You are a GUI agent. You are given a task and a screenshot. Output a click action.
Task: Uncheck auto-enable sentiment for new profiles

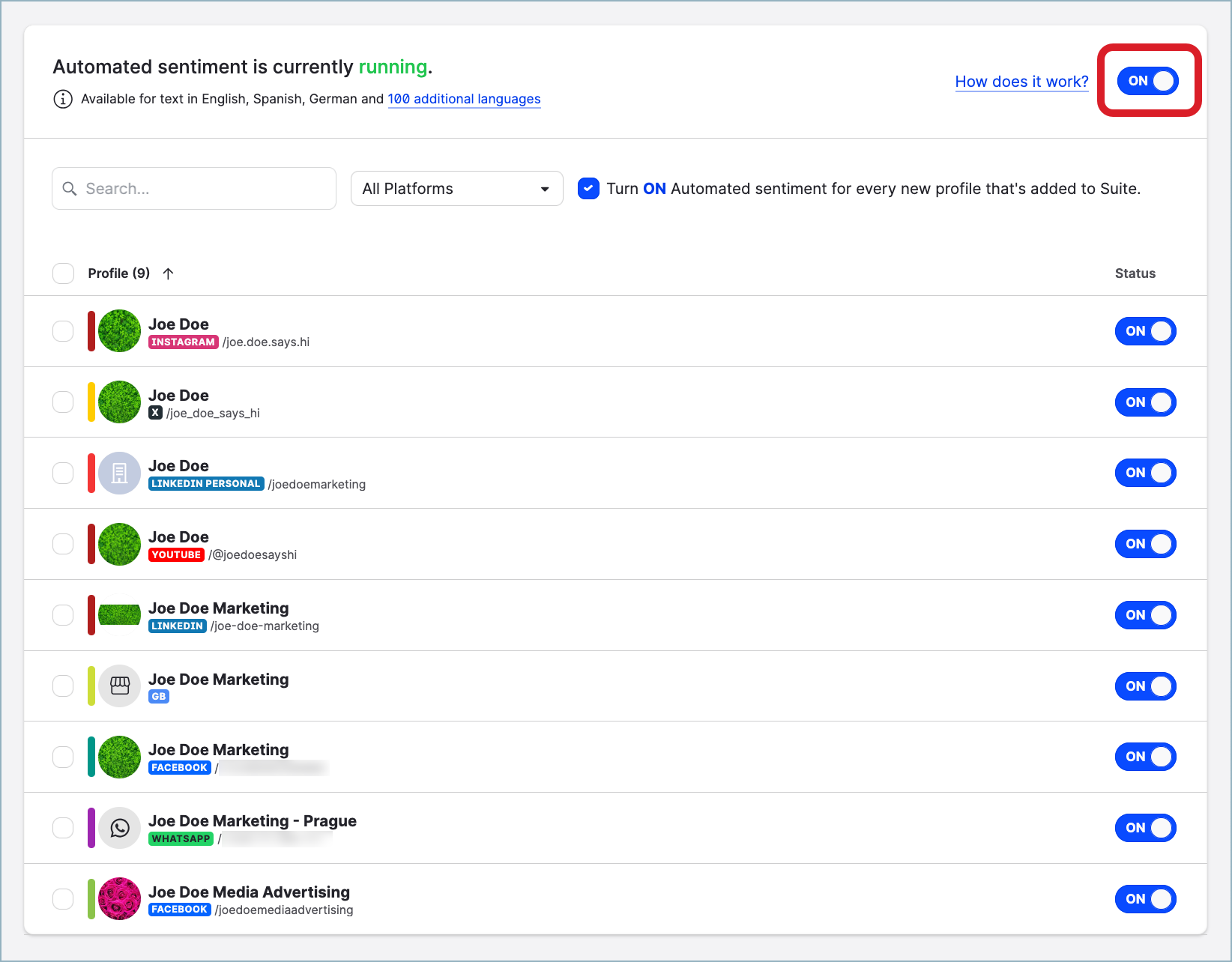click(588, 188)
